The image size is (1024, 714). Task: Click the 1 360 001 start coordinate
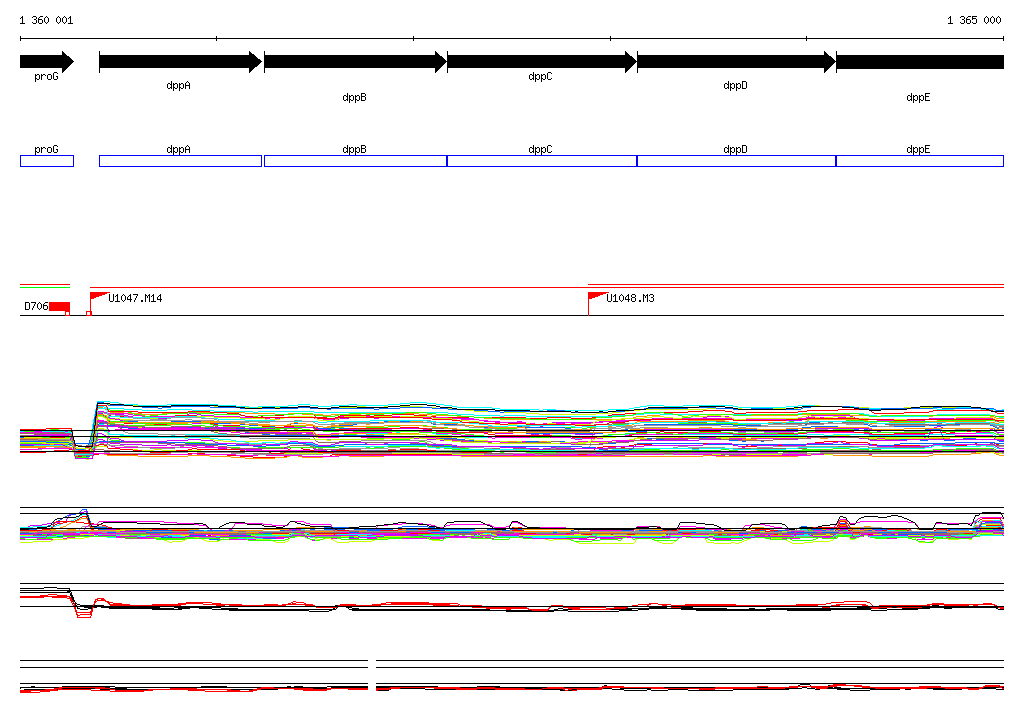click(46, 20)
